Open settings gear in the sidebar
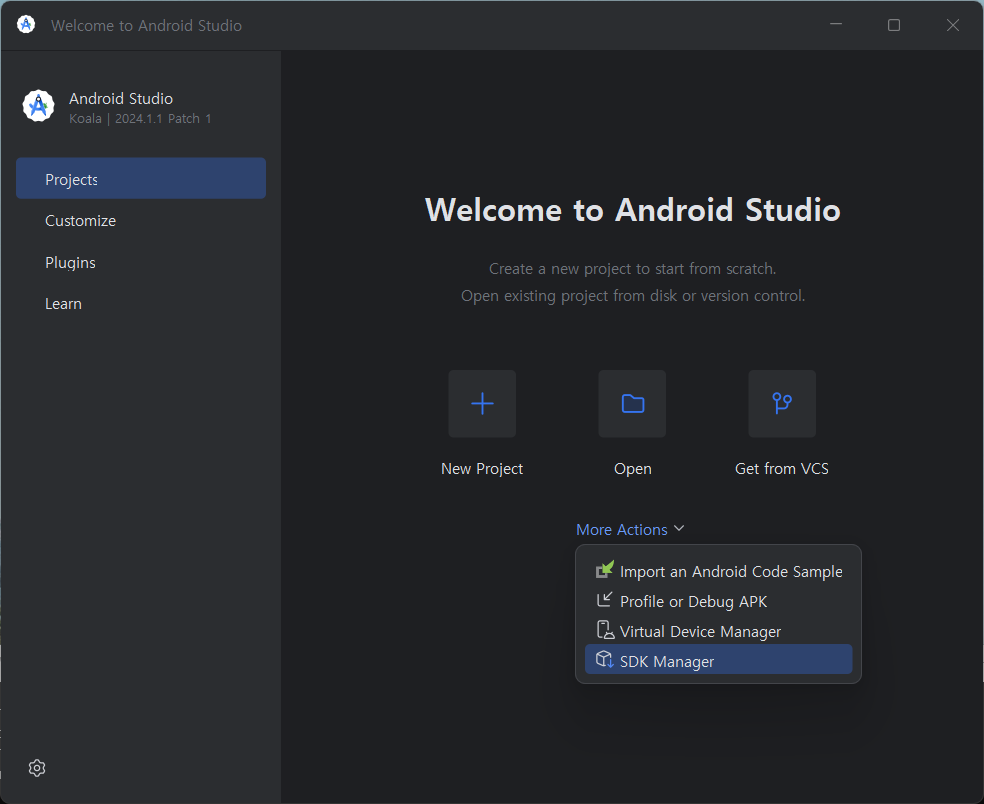 click(x=37, y=768)
